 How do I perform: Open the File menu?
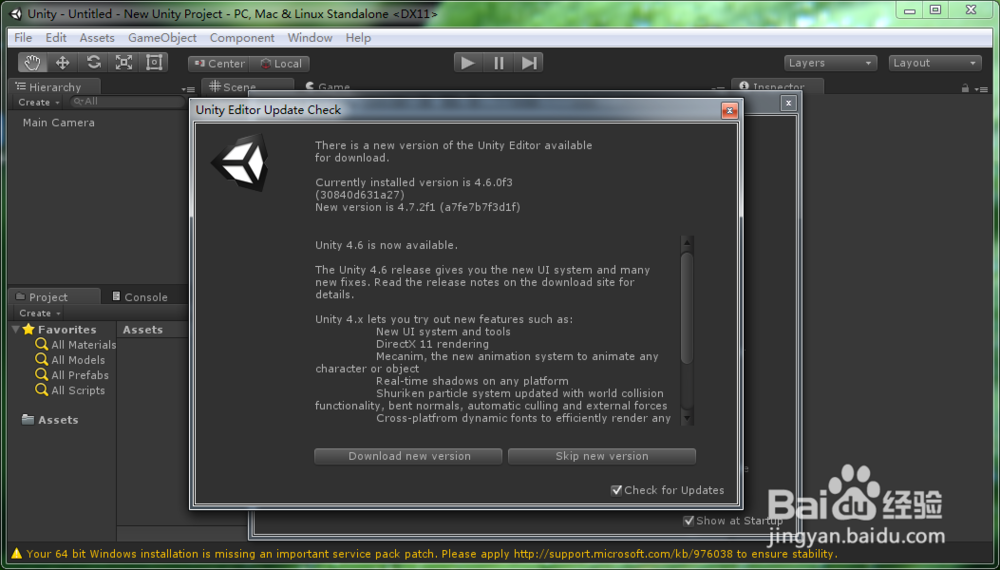[23, 38]
